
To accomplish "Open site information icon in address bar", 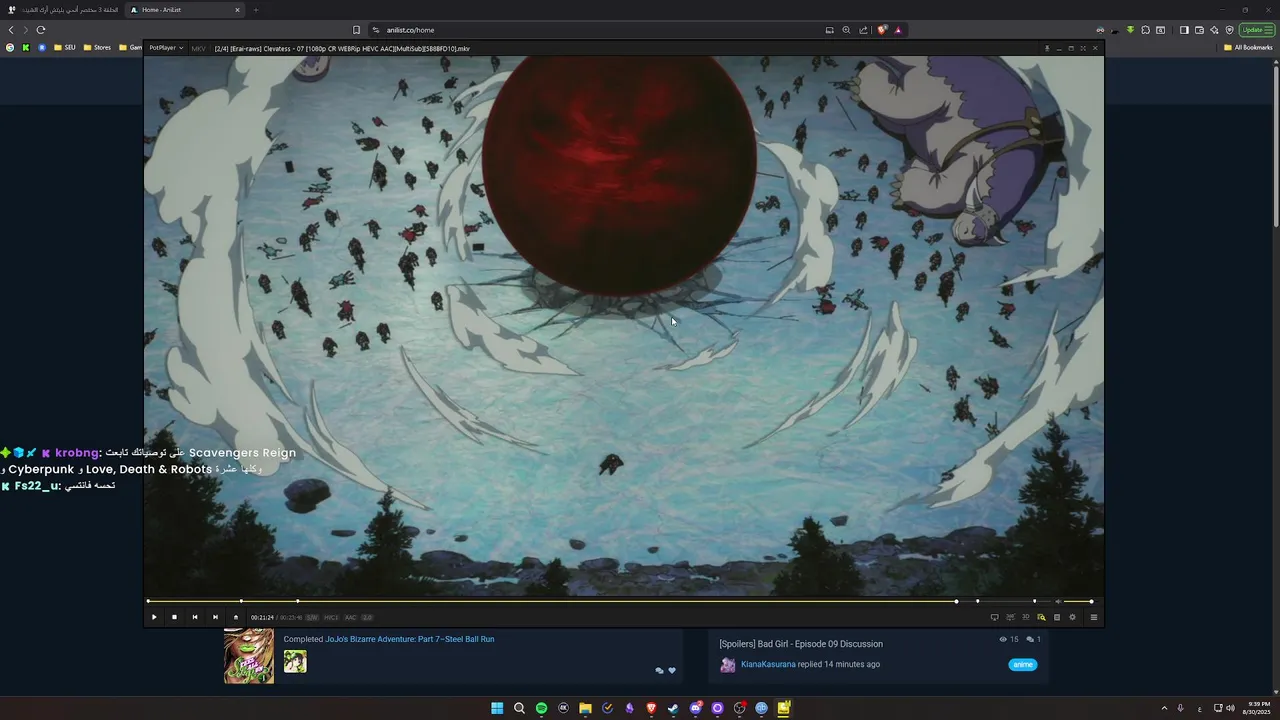I will click(x=376, y=30).
